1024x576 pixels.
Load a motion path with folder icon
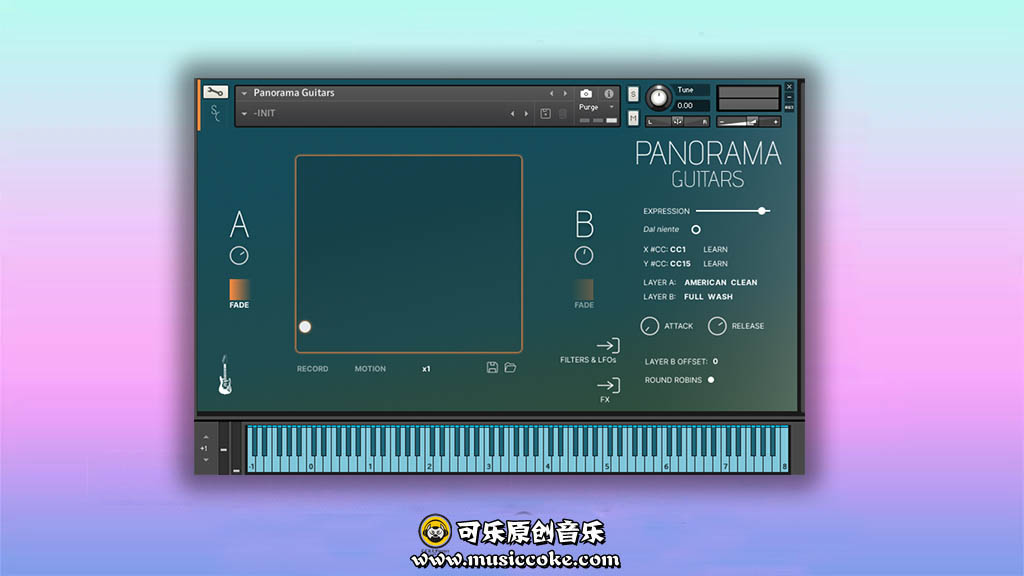point(510,368)
